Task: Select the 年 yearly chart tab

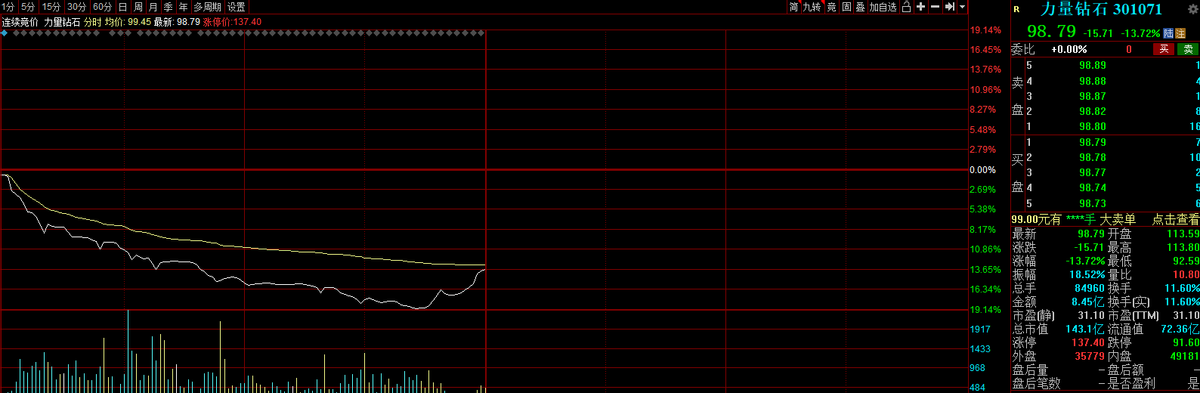Action: [183, 6]
